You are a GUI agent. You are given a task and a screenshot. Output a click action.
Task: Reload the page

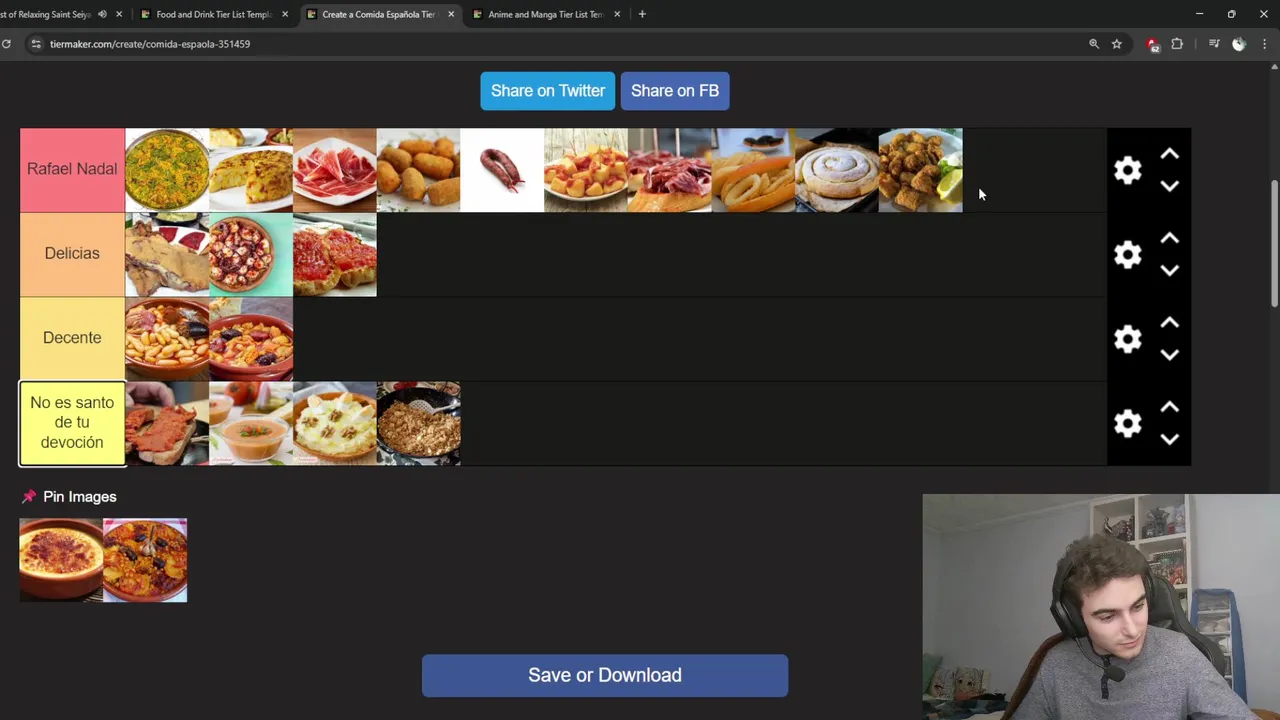(6, 44)
